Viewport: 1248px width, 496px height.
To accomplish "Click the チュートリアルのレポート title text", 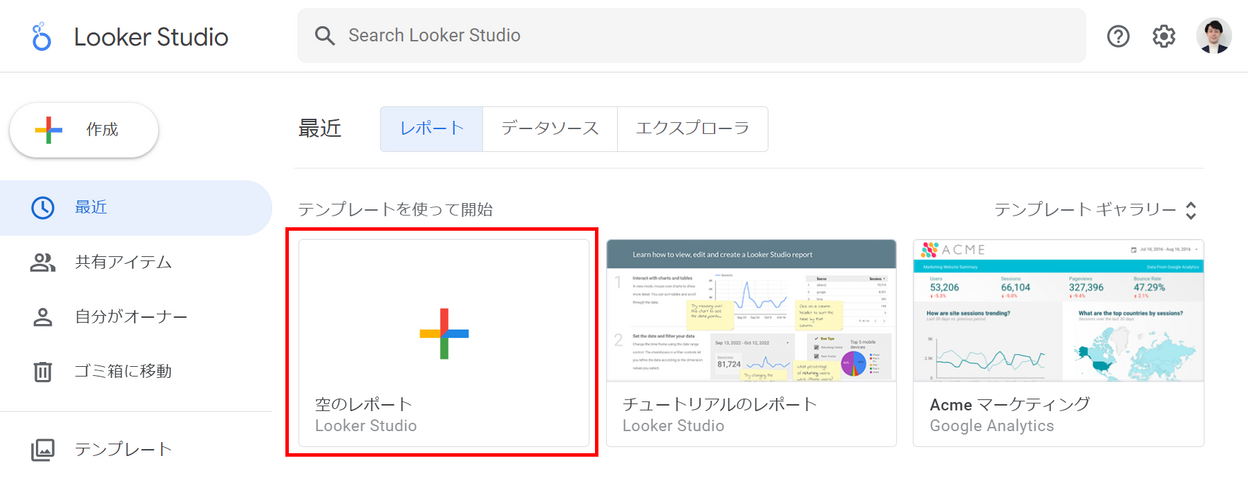I will click(720, 404).
